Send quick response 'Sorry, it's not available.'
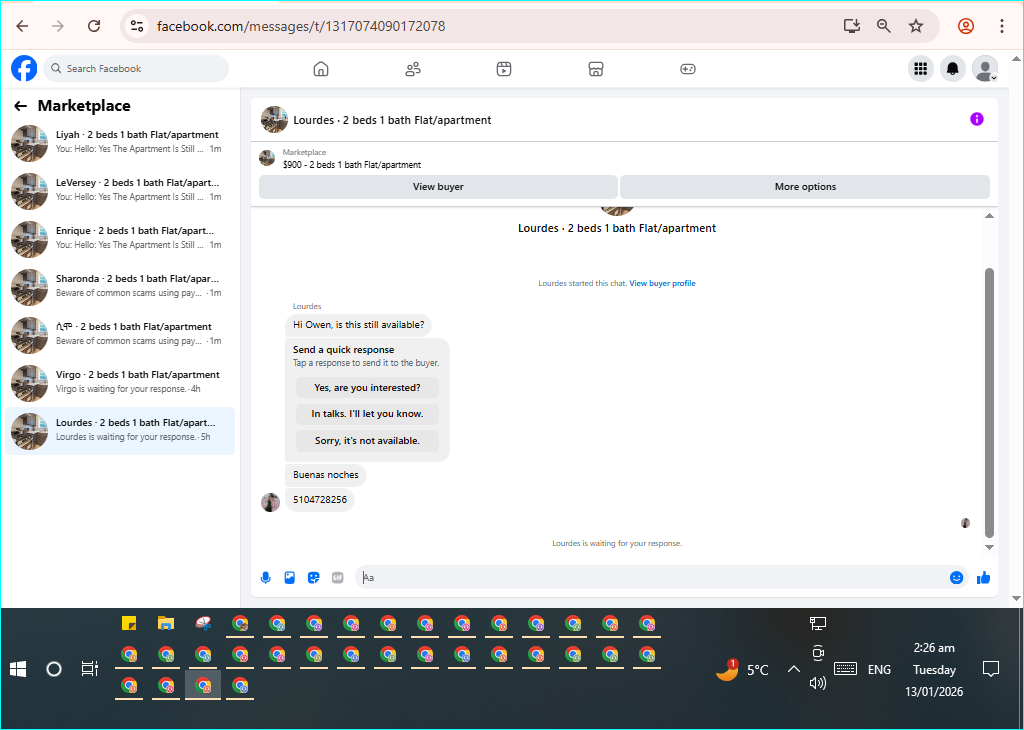 click(367, 441)
